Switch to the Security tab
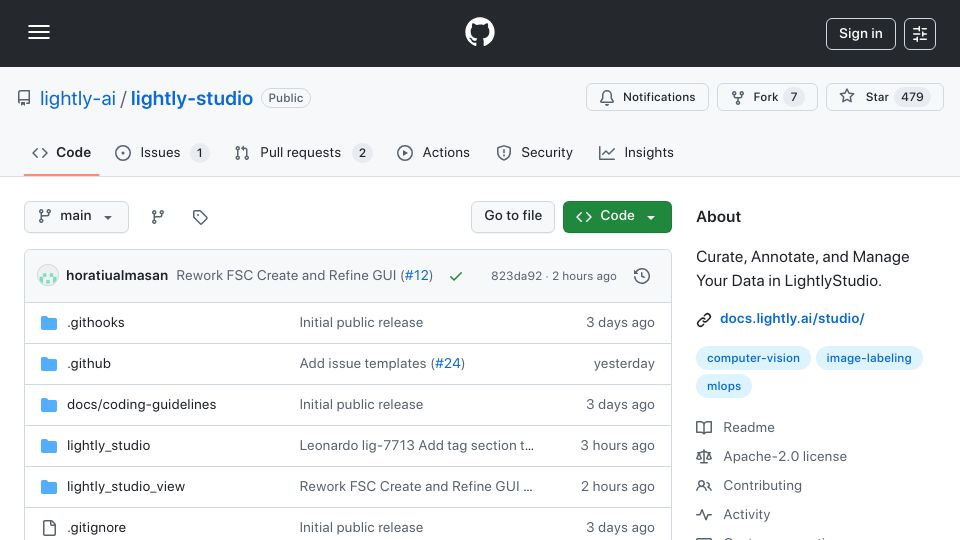 click(534, 152)
